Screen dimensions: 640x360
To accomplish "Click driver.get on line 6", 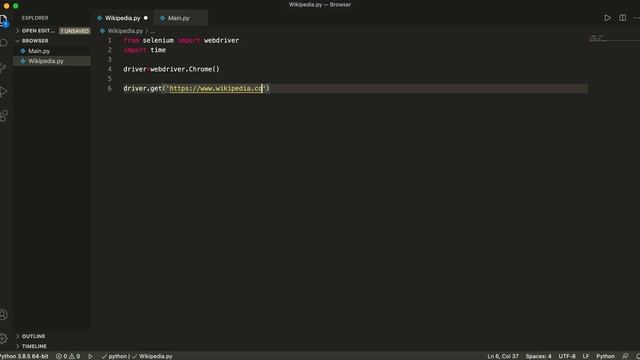I will click(x=142, y=89).
